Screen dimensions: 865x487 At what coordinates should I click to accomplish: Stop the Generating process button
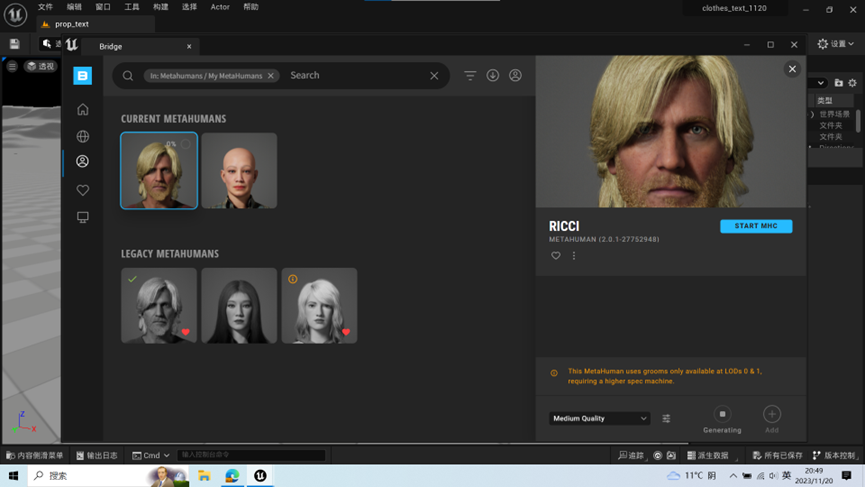coord(722,414)
